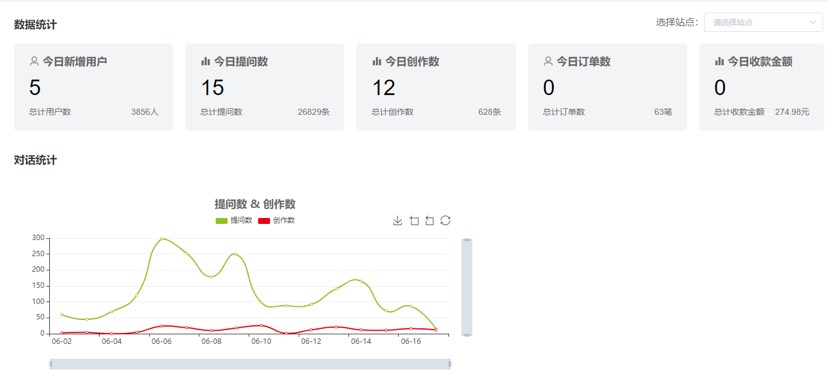
Task: Click the 今日创作数 card title
Action: click(x=412, y=61)
